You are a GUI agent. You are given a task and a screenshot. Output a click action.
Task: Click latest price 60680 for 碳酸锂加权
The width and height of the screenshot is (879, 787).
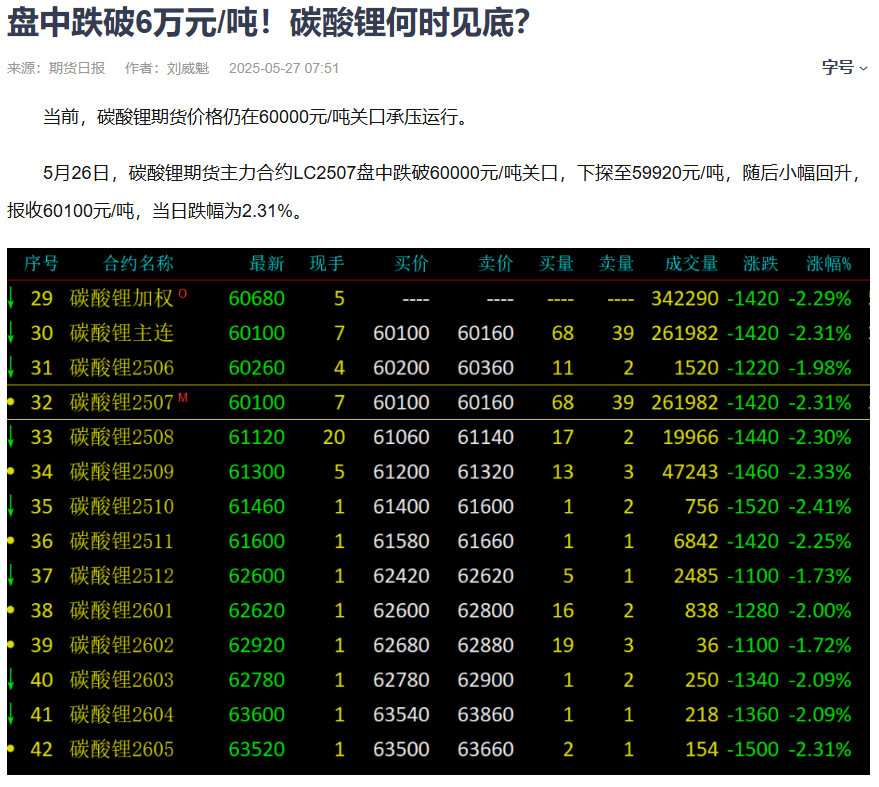point(257,299)
